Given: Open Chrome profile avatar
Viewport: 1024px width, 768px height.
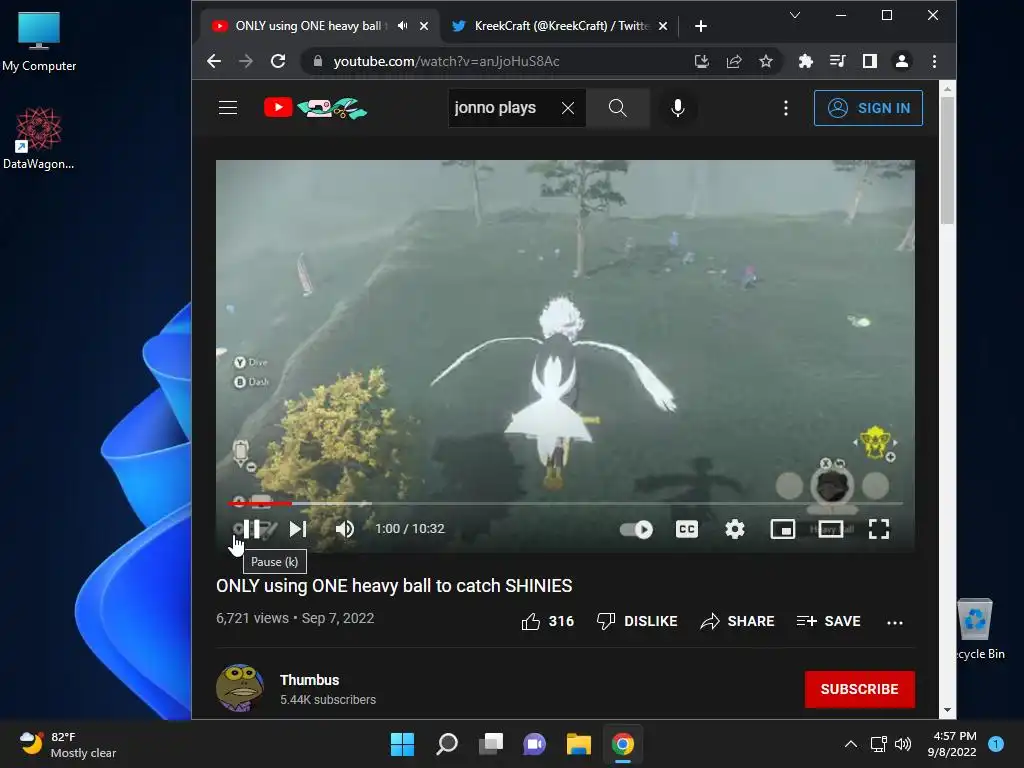Looking at the screenshot, I should pos(902,61).
